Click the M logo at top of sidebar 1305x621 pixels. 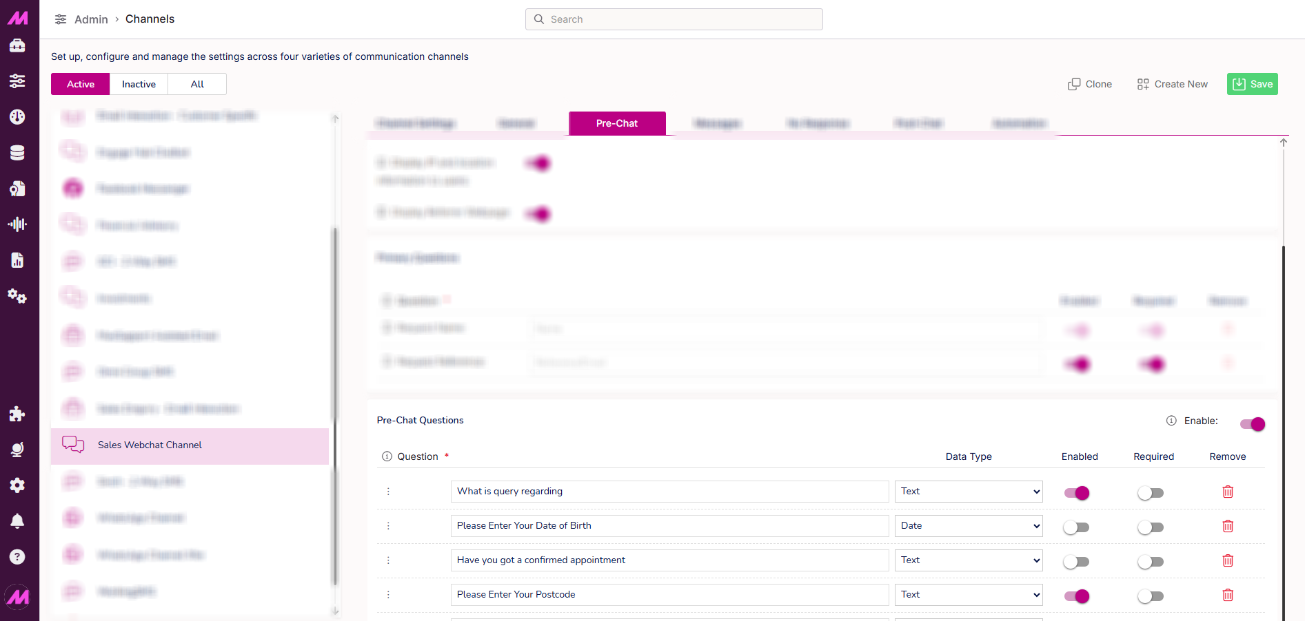pyautogui.click(x=17, y=17)
